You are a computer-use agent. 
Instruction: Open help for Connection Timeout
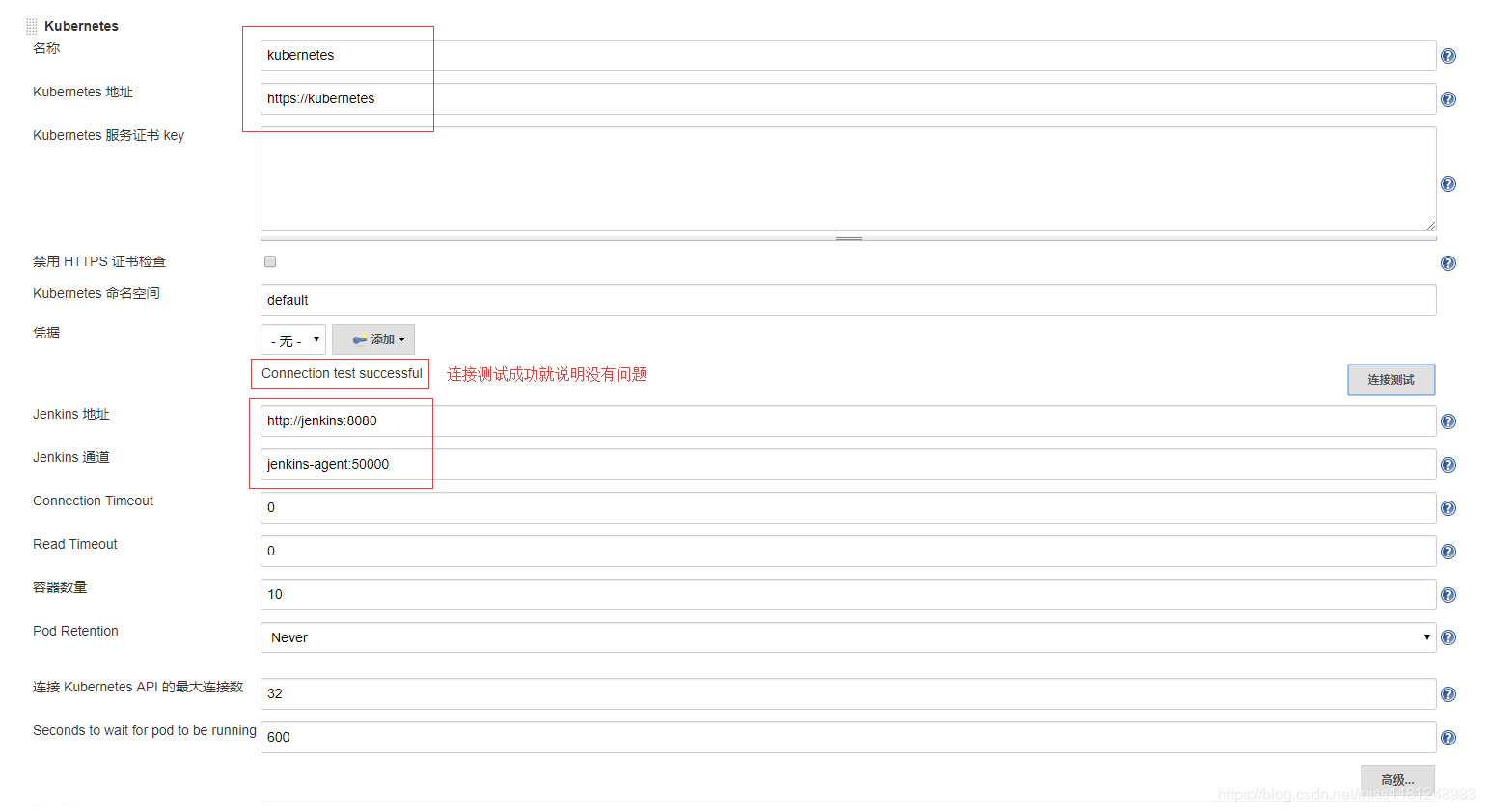point(1447,508)
